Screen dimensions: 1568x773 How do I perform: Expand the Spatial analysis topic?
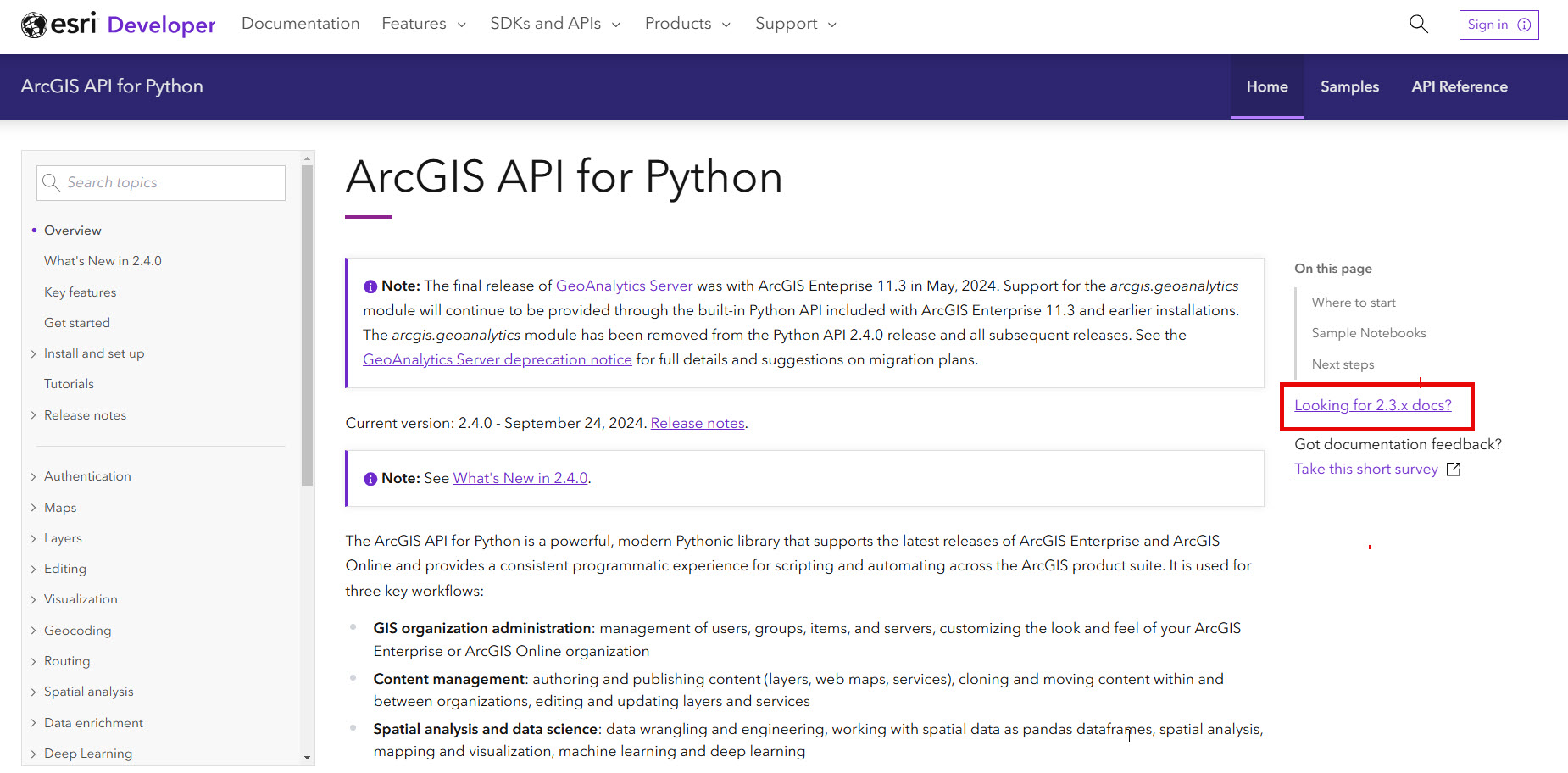[x=33, y=692]
